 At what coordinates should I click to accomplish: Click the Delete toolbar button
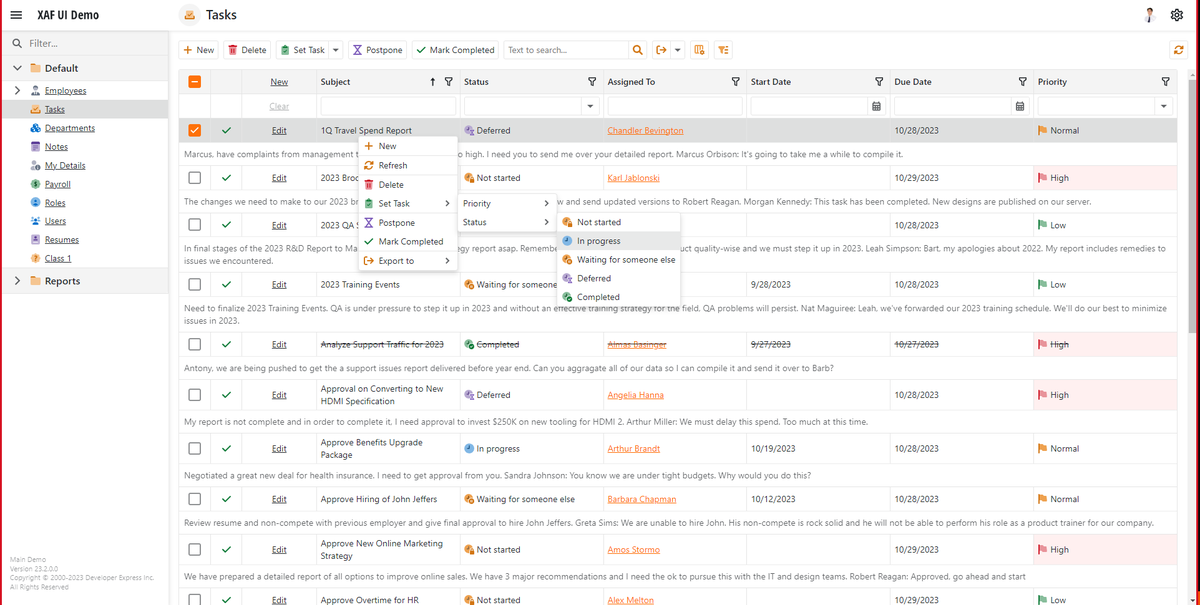tap(247, 50)
